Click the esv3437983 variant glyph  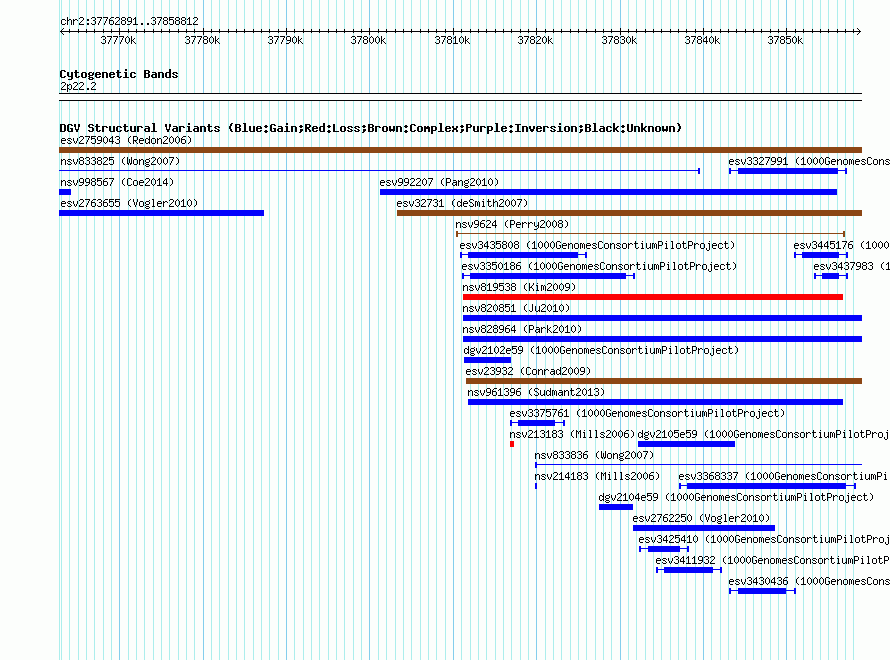point(831,276)
